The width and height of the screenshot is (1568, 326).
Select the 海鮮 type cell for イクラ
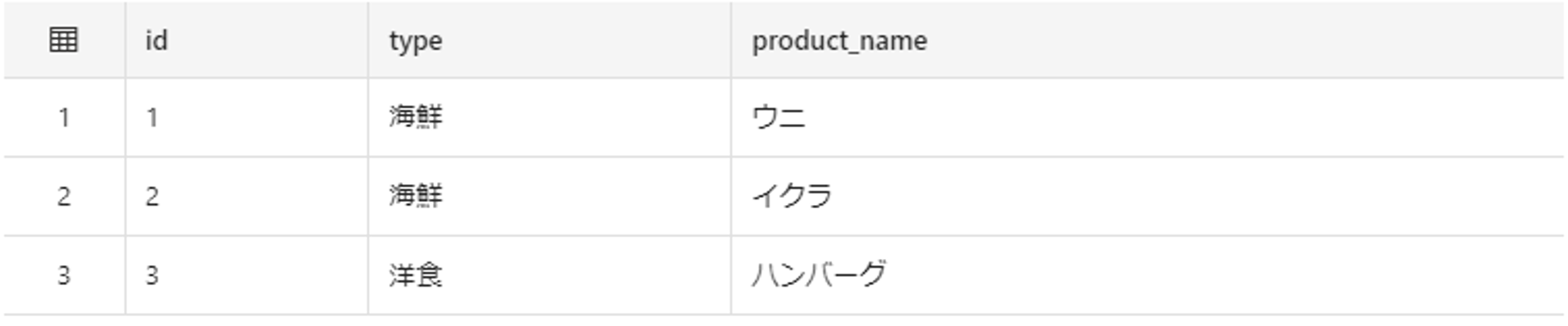point(415,196)
